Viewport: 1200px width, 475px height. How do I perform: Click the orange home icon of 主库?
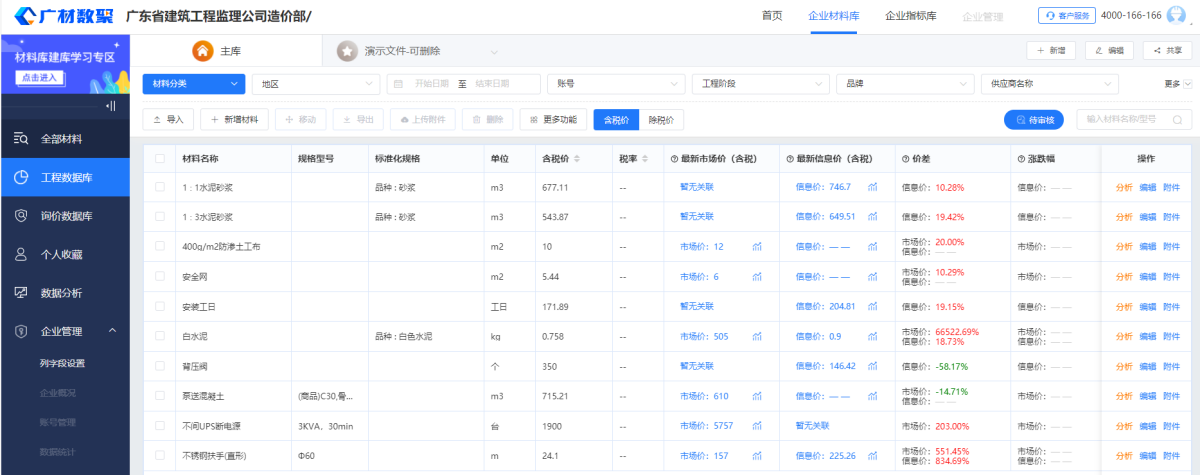click(x=203, y=51)
